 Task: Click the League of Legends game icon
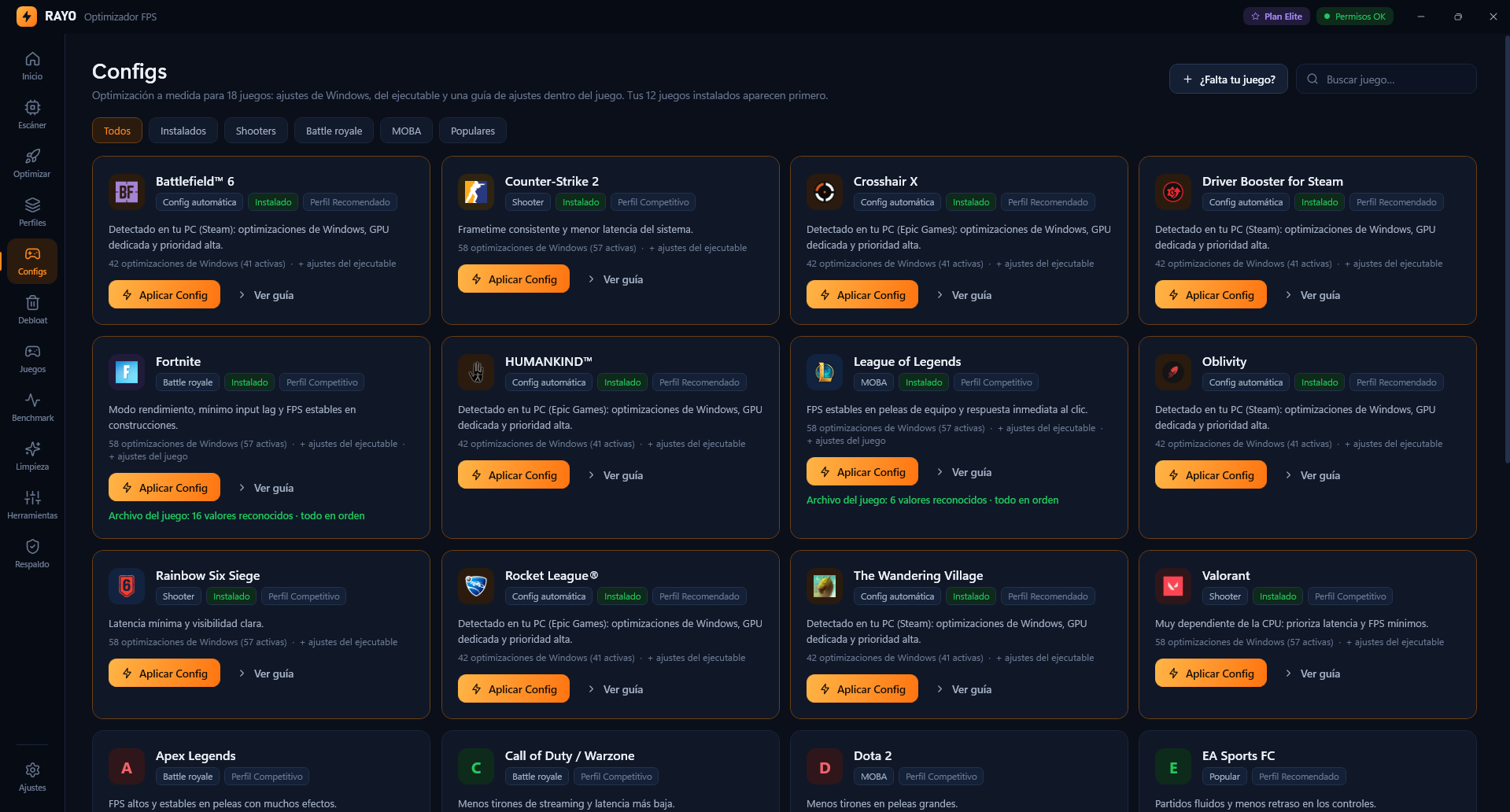[825, 372]
